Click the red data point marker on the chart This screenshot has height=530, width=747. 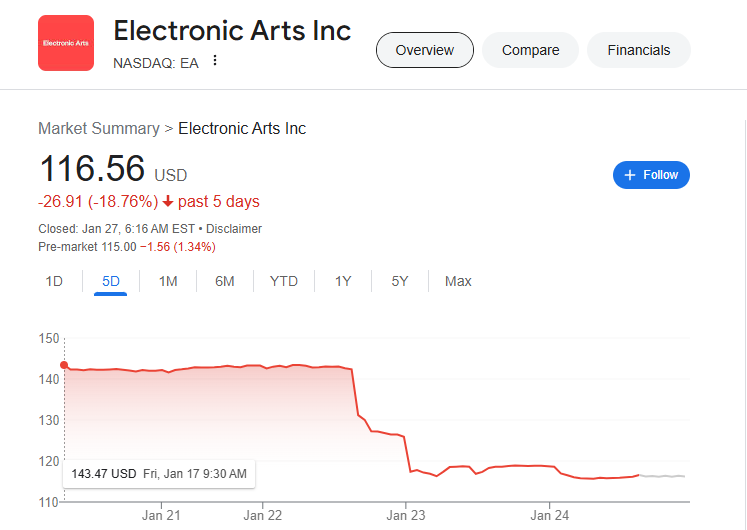click(x=64, y=365)
